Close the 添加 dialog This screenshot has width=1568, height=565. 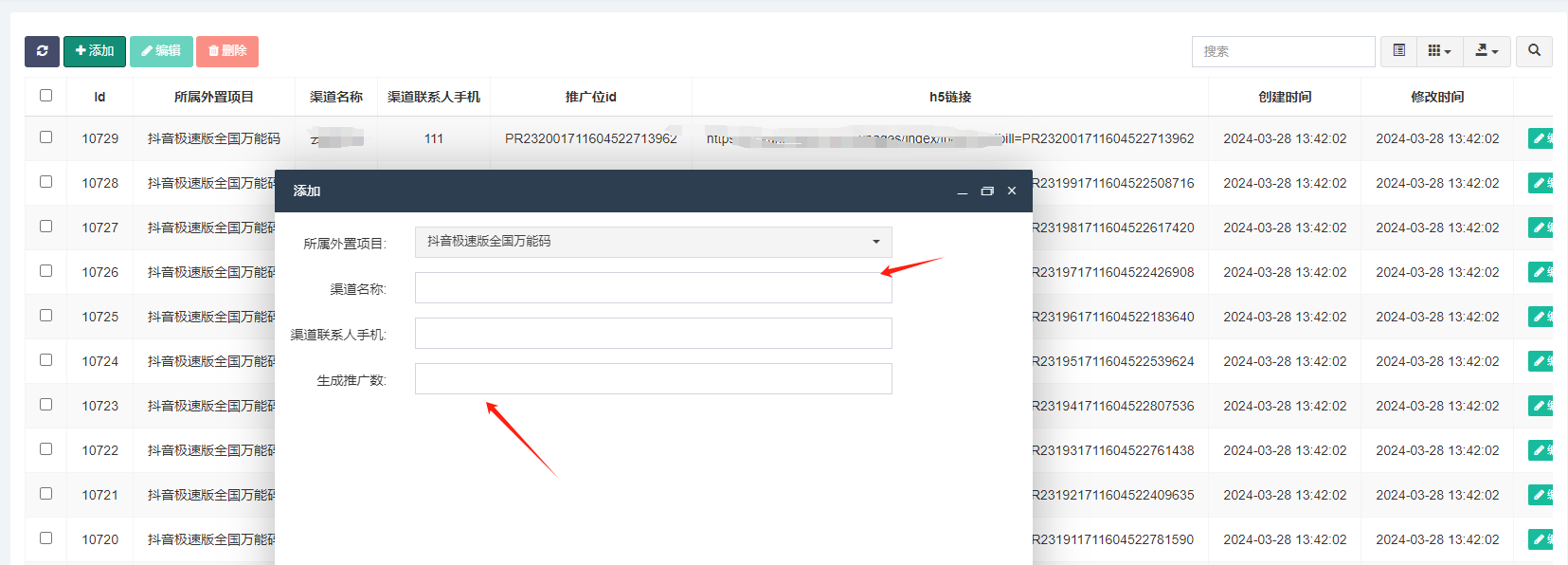1012,191
